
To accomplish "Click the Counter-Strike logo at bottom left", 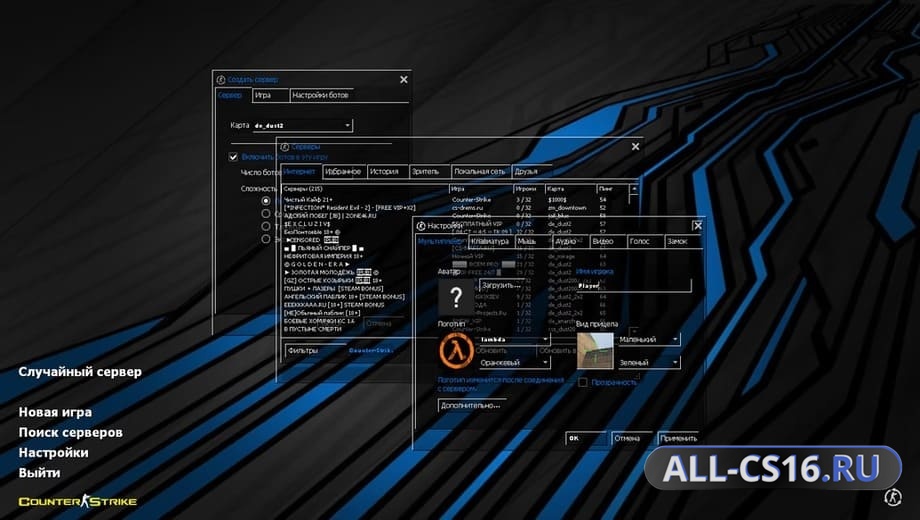I will click(77, 501).
